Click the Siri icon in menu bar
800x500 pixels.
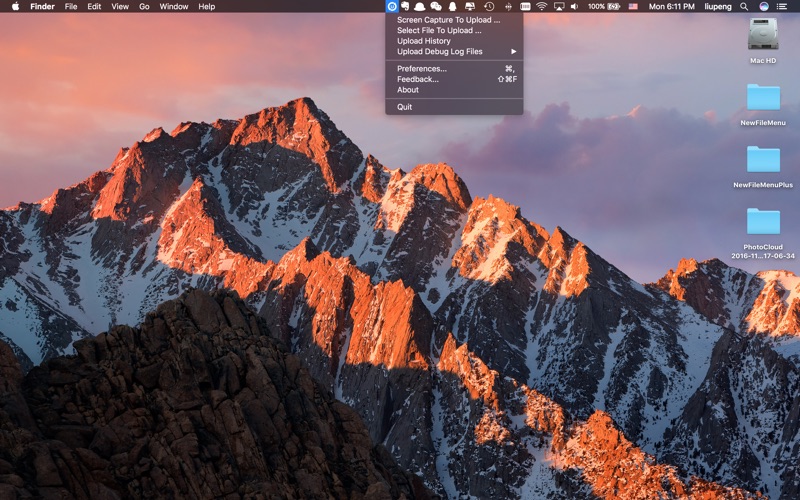click(x=764, y=7)
